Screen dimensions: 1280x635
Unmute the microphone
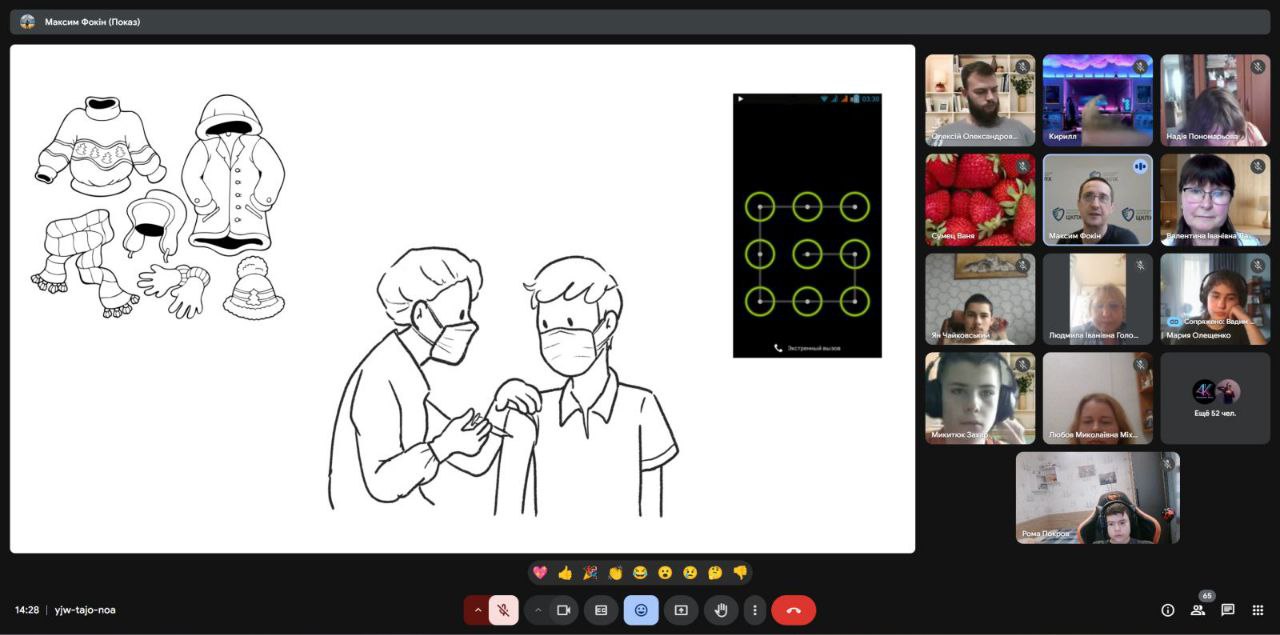click(504, 610)
